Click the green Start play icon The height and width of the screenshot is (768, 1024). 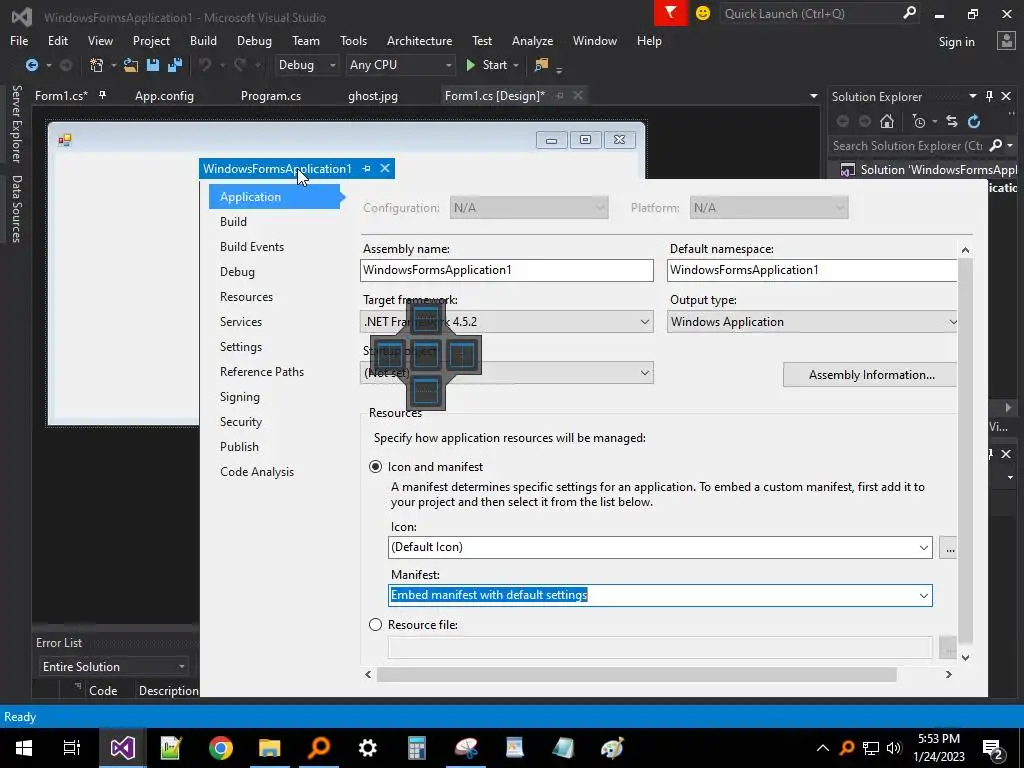470,65
